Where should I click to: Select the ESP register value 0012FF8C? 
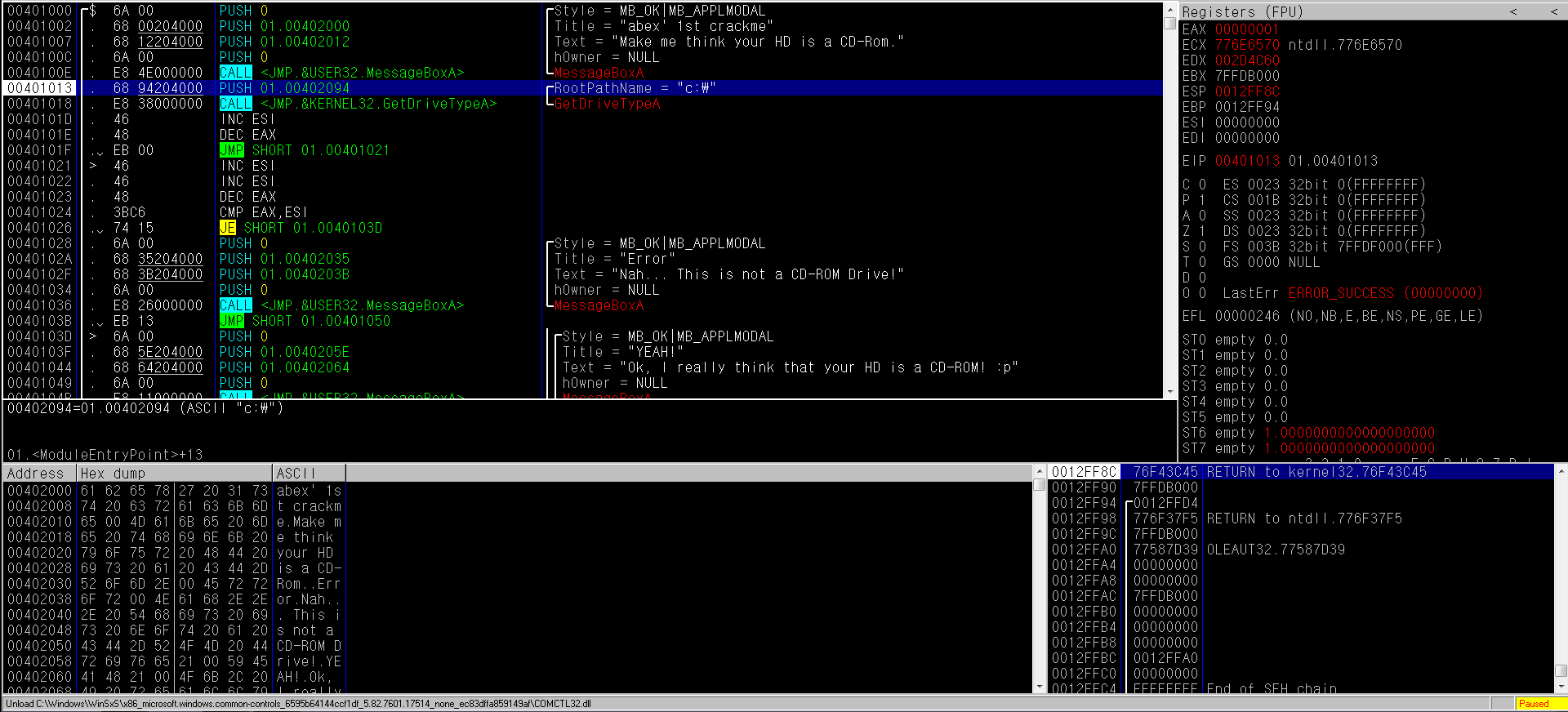tap(1247, 91)
